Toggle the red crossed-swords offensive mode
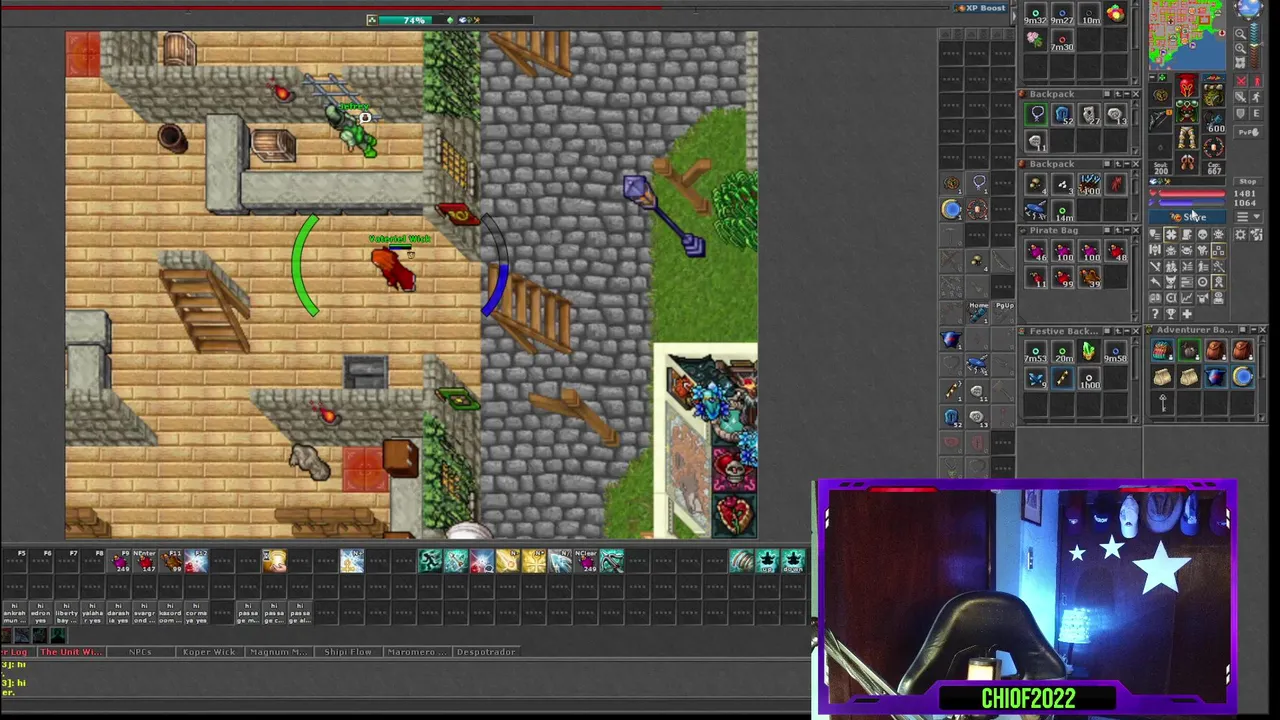Screen dimensions: 1280x720 click(x=1241, y=82)
